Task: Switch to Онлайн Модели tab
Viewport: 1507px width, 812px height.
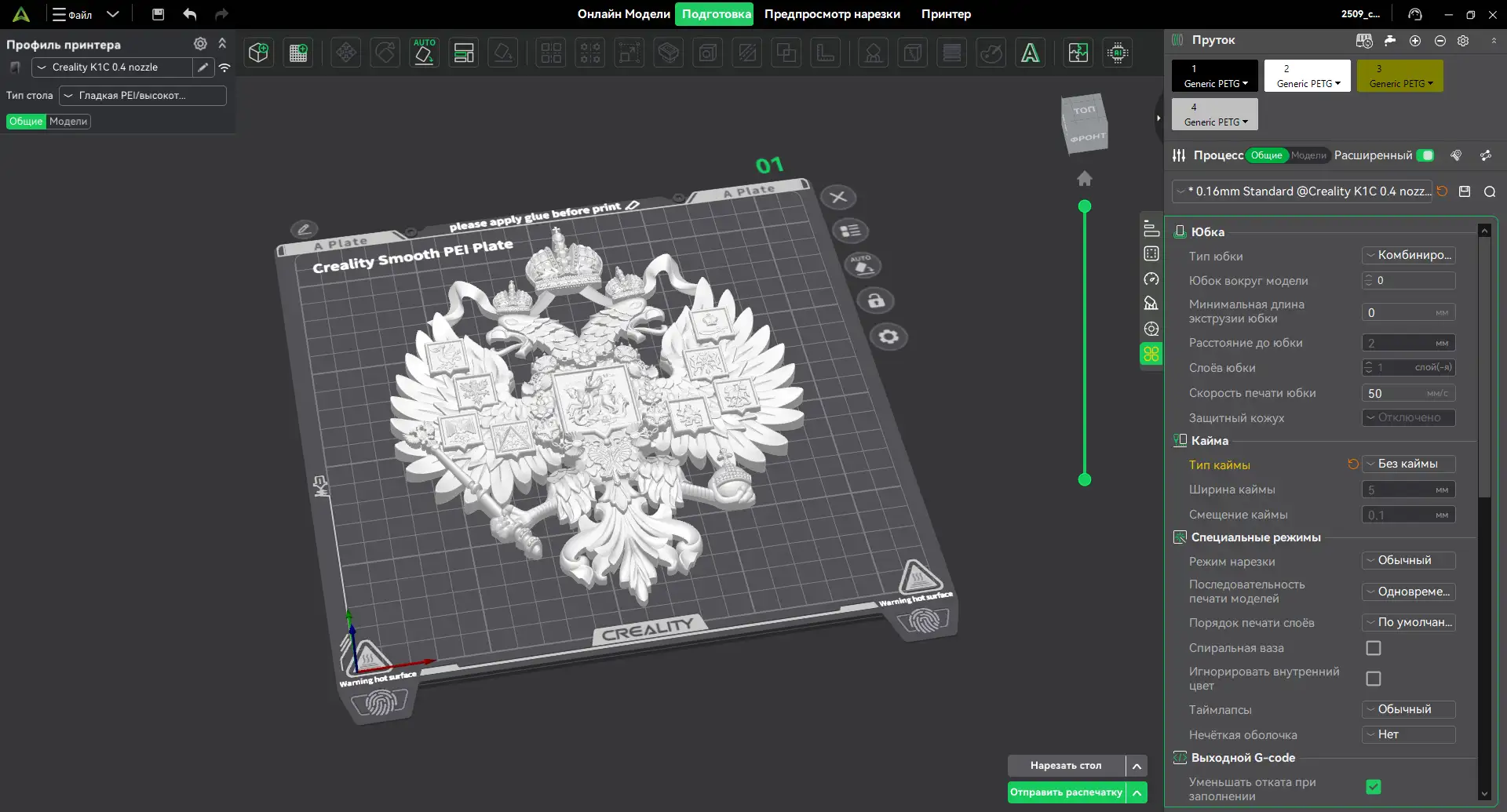Action: [x=623, y=14]
